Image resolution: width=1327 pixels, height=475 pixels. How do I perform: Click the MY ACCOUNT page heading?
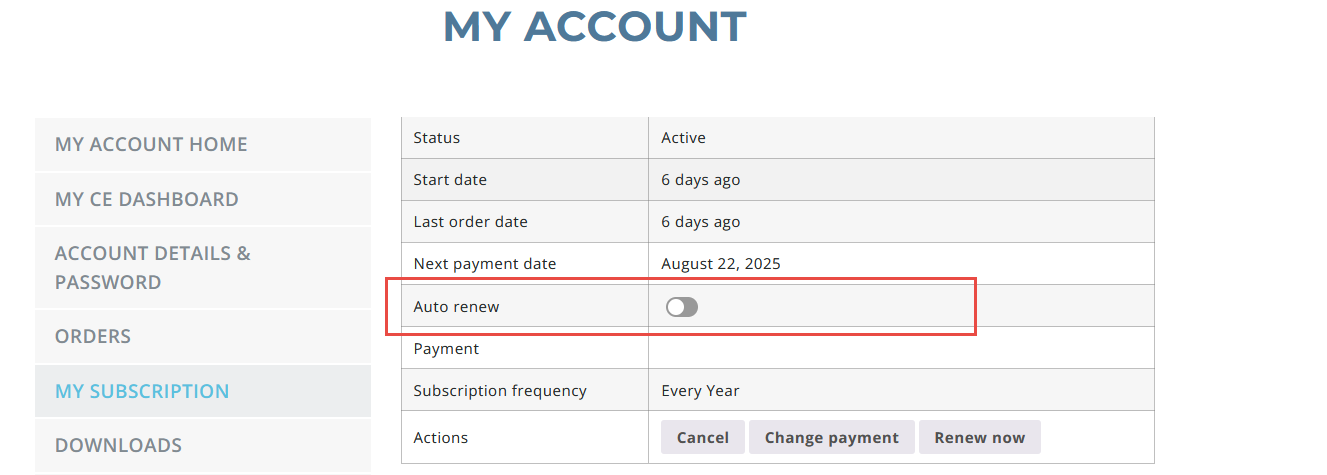point(595,26)
